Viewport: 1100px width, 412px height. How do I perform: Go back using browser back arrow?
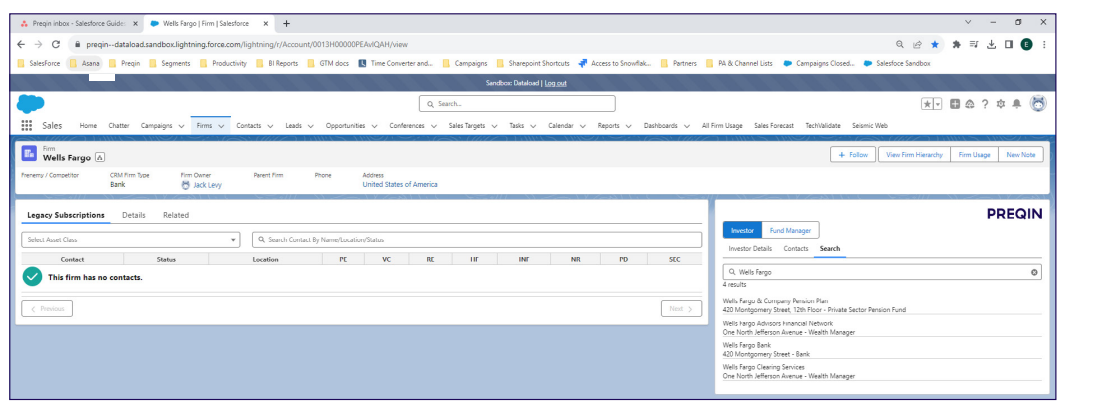(x=21, y=44)
